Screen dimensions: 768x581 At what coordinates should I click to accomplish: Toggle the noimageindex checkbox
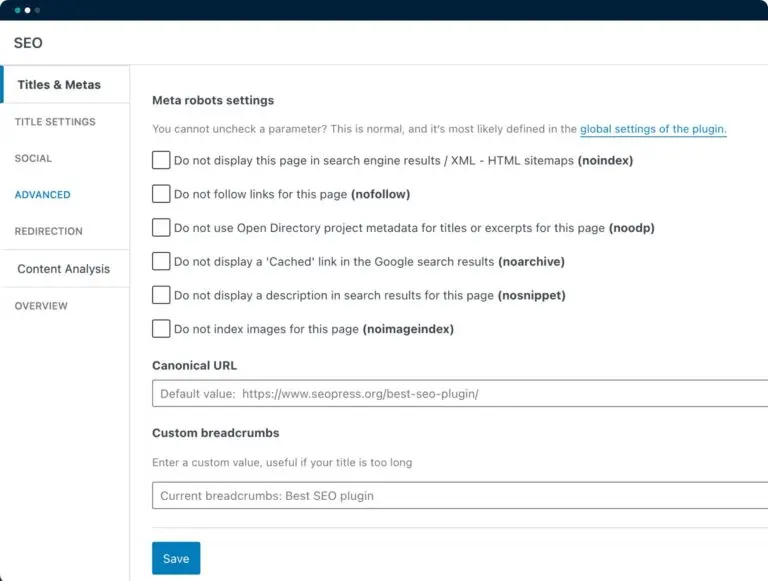161,329
